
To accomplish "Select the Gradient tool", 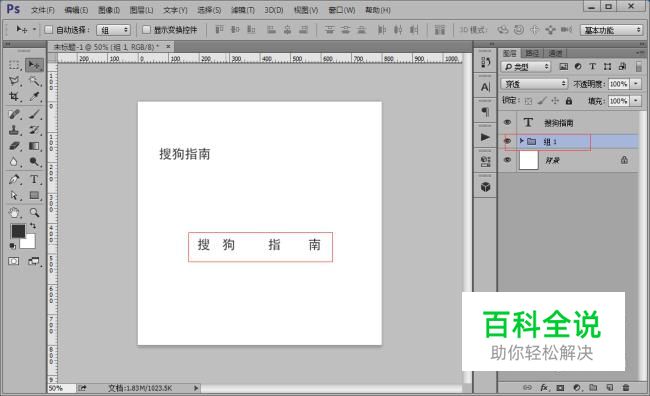I will tap(34, 146).
